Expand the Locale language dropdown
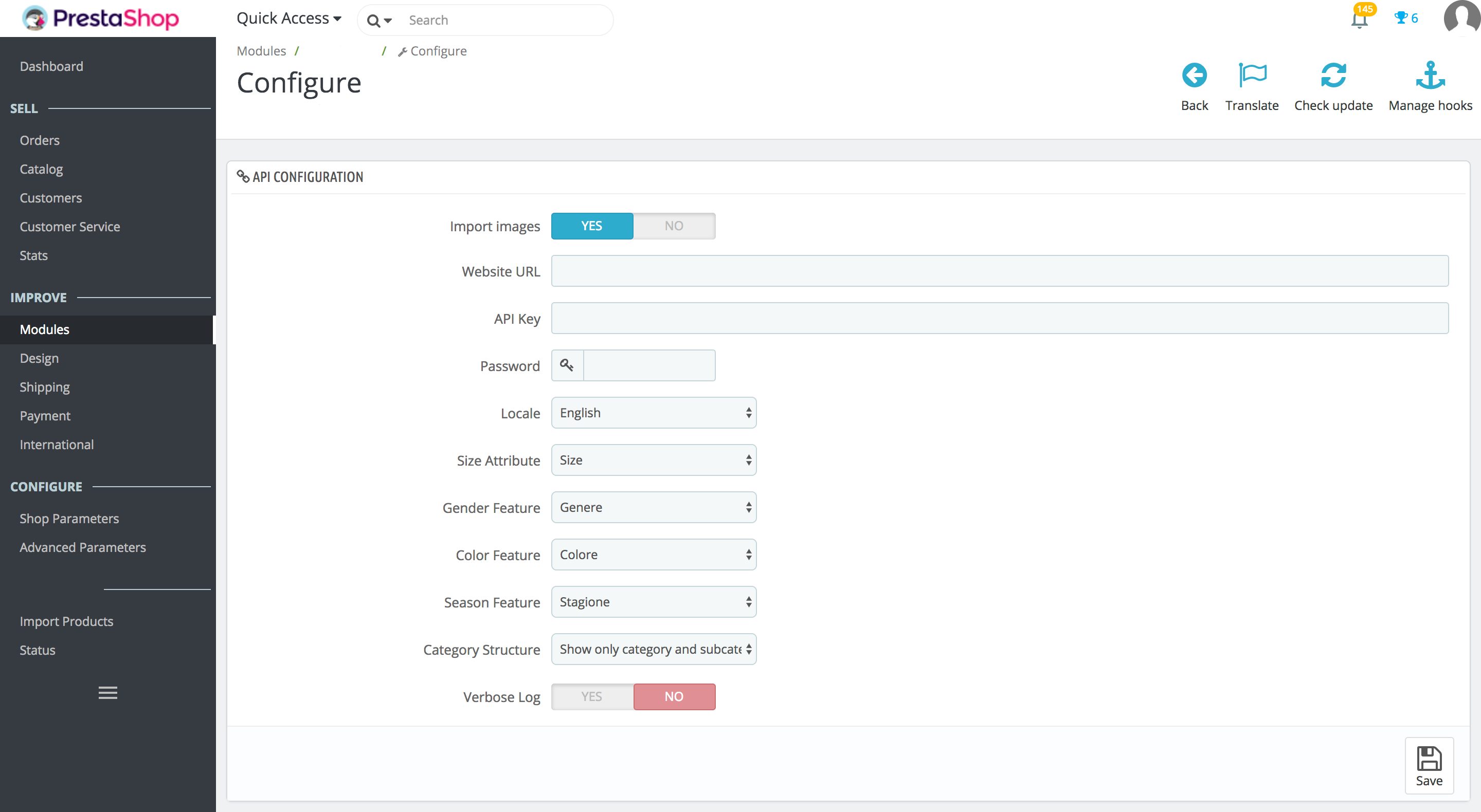 click(x=653, y=412)
